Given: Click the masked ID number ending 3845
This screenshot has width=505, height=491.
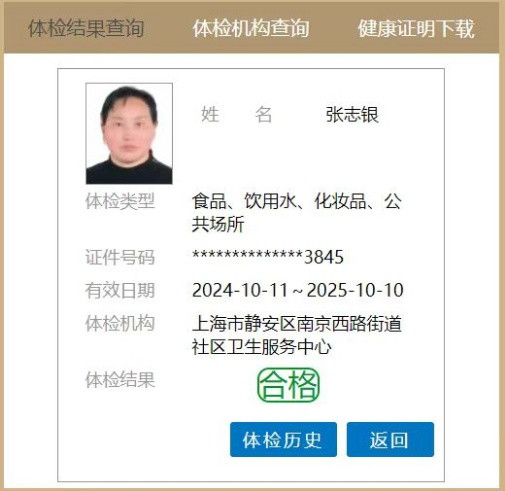Looking at the screenshot, I should 268,257.
